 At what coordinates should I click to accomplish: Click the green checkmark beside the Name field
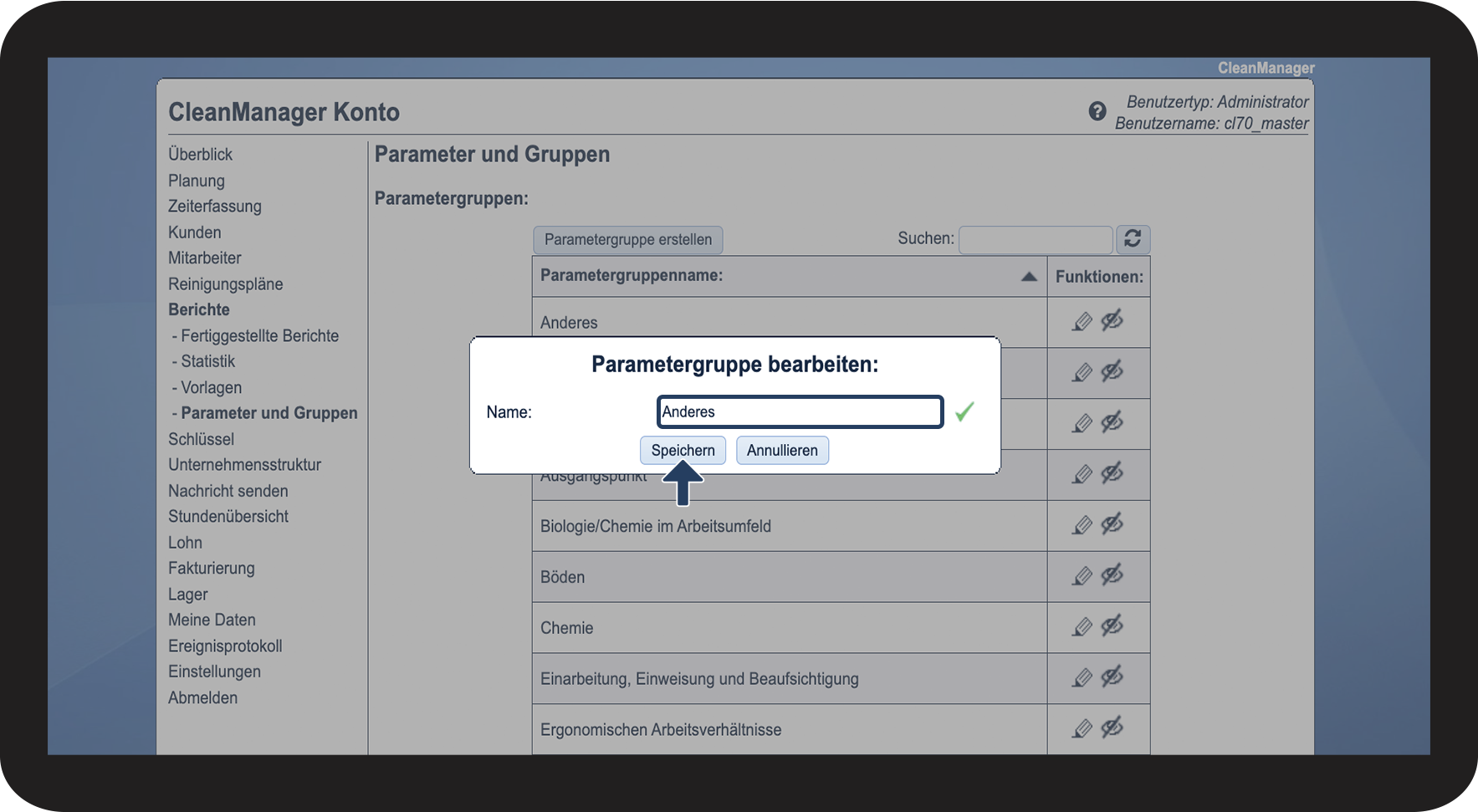pos(964,411)
